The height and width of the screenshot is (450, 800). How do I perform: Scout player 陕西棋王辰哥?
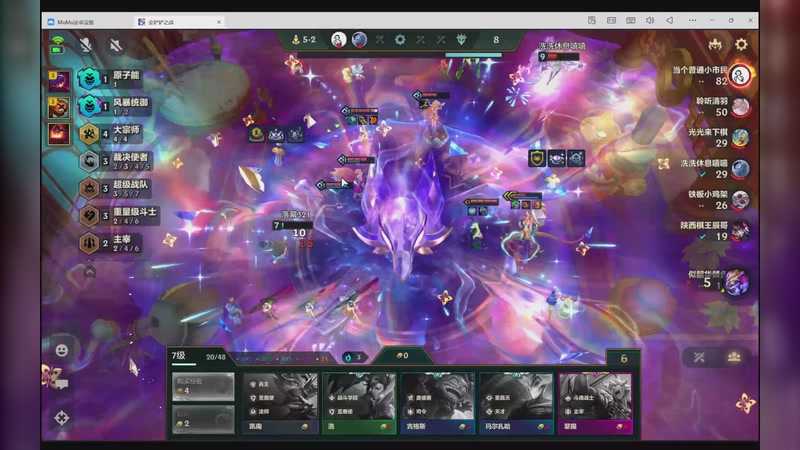pyautogui.click(x=714, y=231)
